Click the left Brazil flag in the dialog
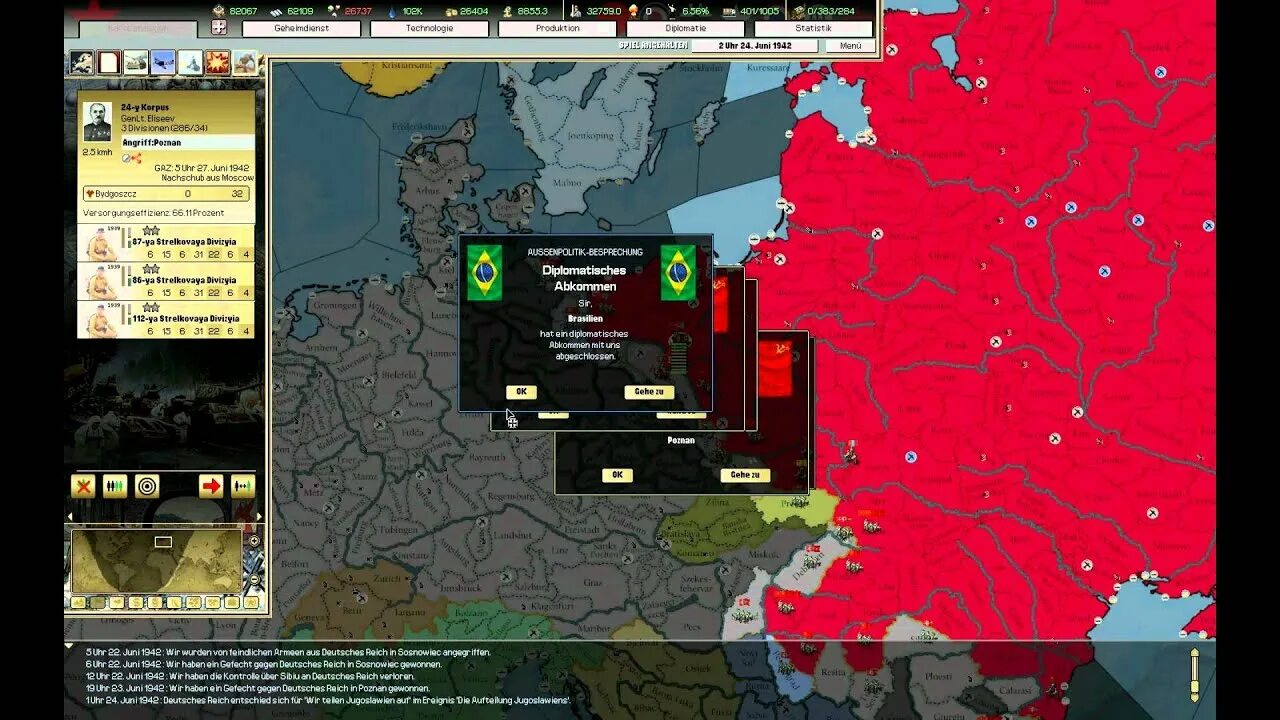1280x720 pixels. (x=485, y=272)
